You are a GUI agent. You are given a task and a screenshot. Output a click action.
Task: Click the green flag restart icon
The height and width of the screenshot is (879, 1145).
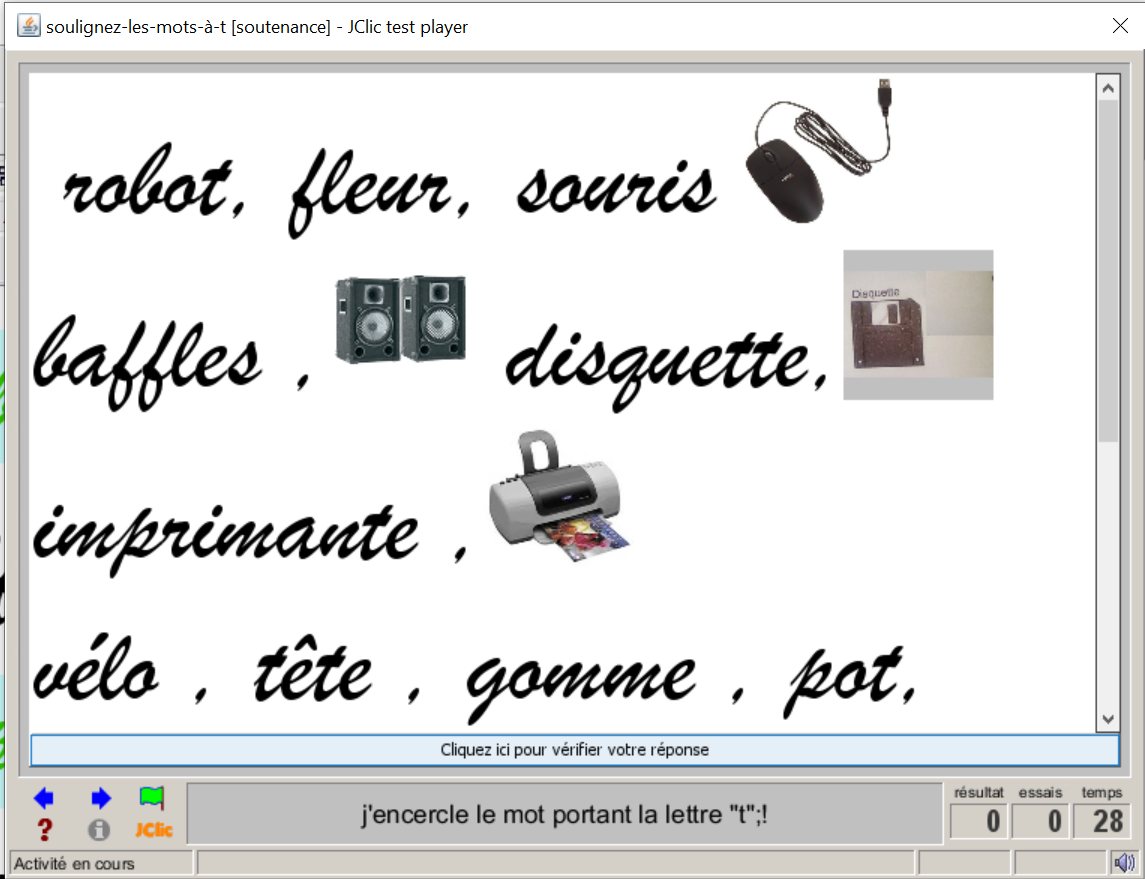(151, 797)
